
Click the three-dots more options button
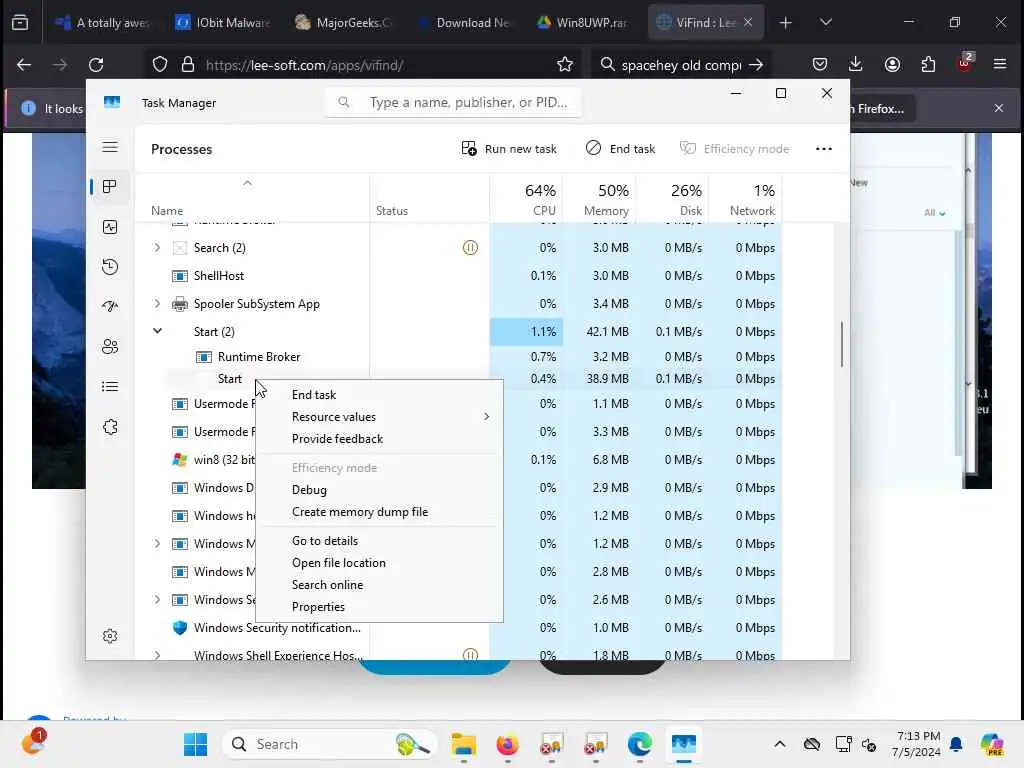tap(824, 149)
